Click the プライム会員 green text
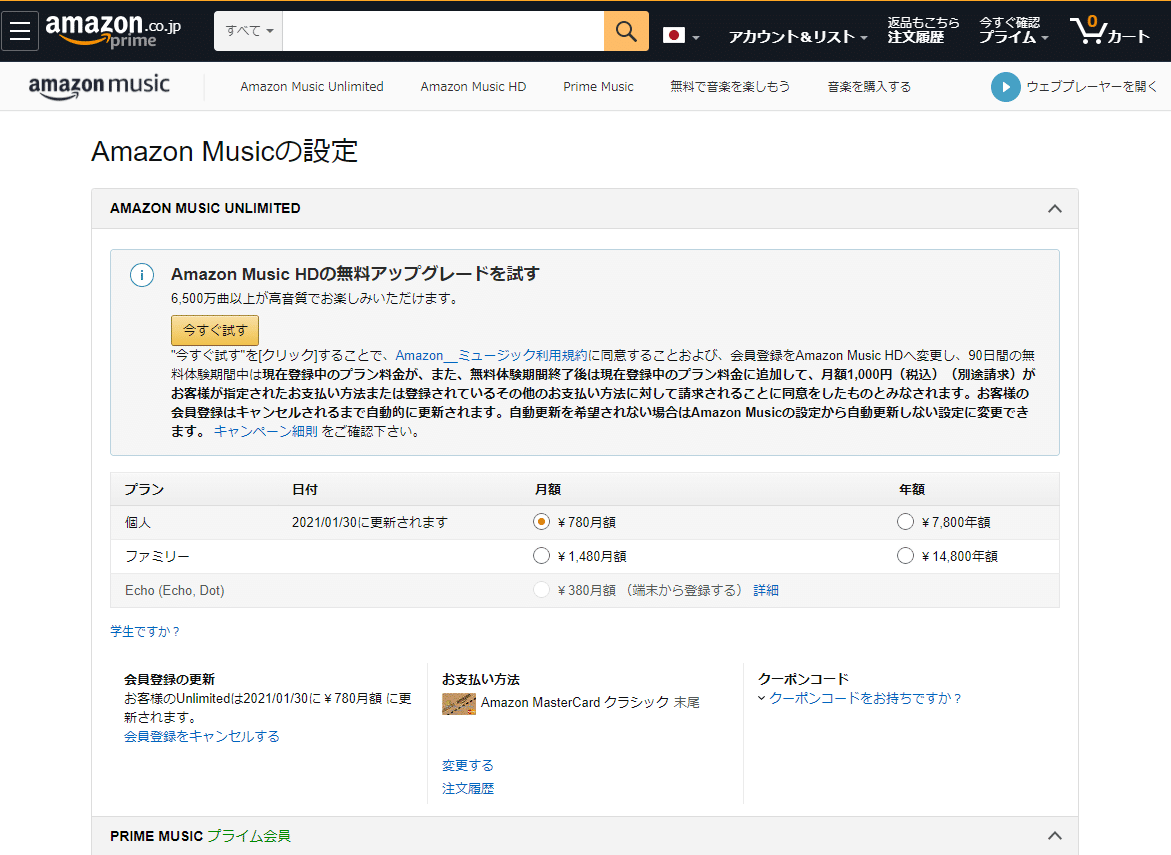Image resolution: width=1171 pixels, height=855 pixels. coord(249,836)
